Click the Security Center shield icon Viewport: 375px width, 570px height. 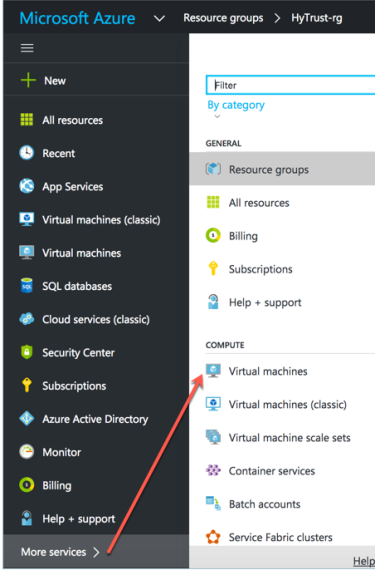click(27, 352)
